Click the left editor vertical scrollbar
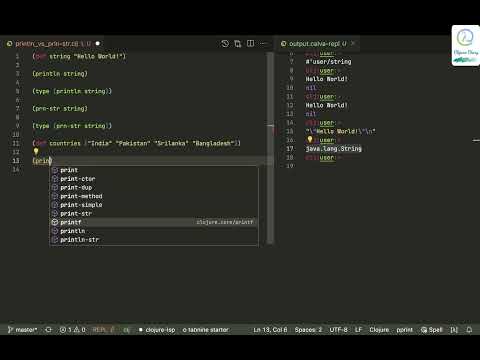Screen dimensions: 480x360 point(270,148)
